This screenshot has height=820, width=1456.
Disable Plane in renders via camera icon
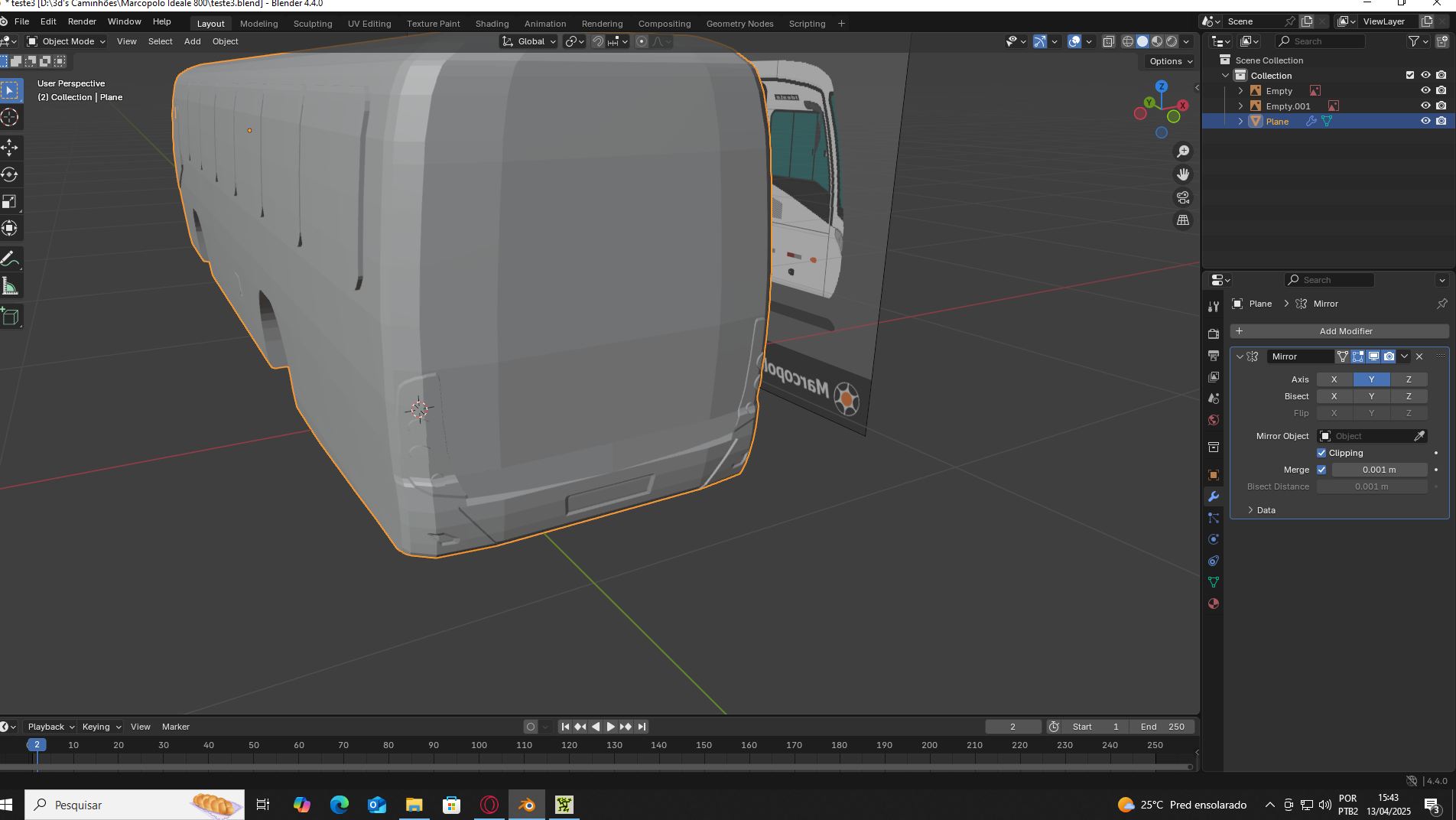pos(1441,121)
